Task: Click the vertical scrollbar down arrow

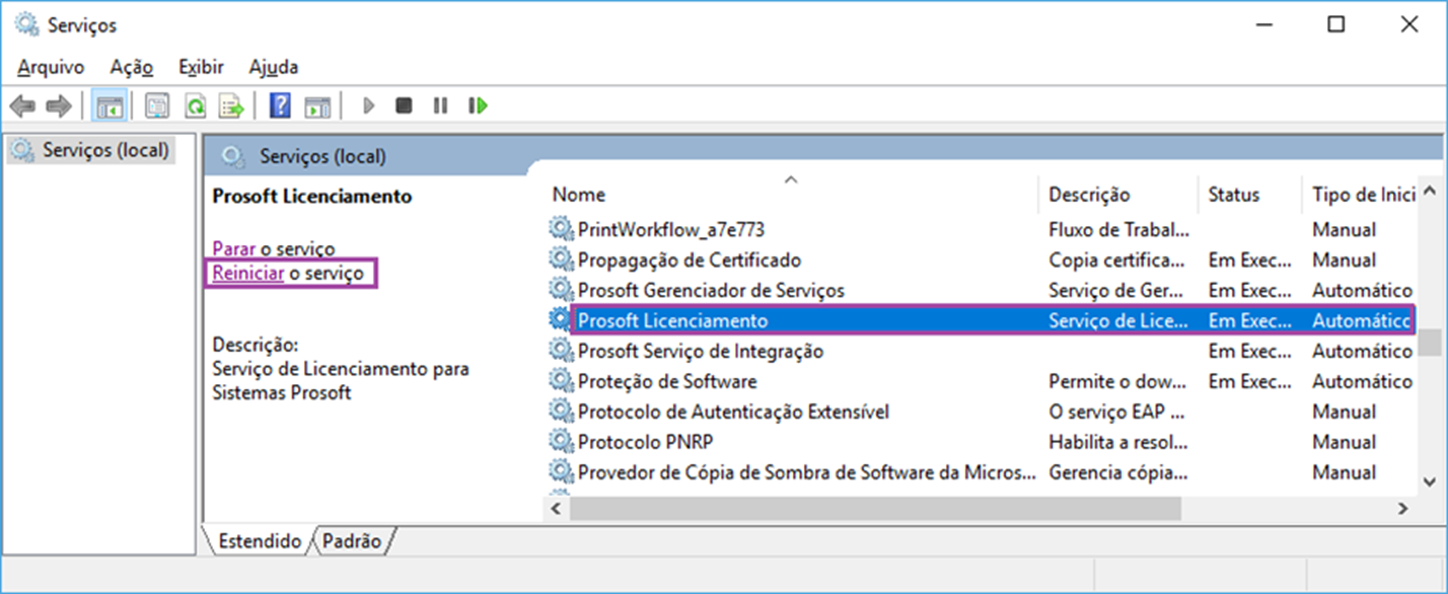Action: coord(1429,481)
